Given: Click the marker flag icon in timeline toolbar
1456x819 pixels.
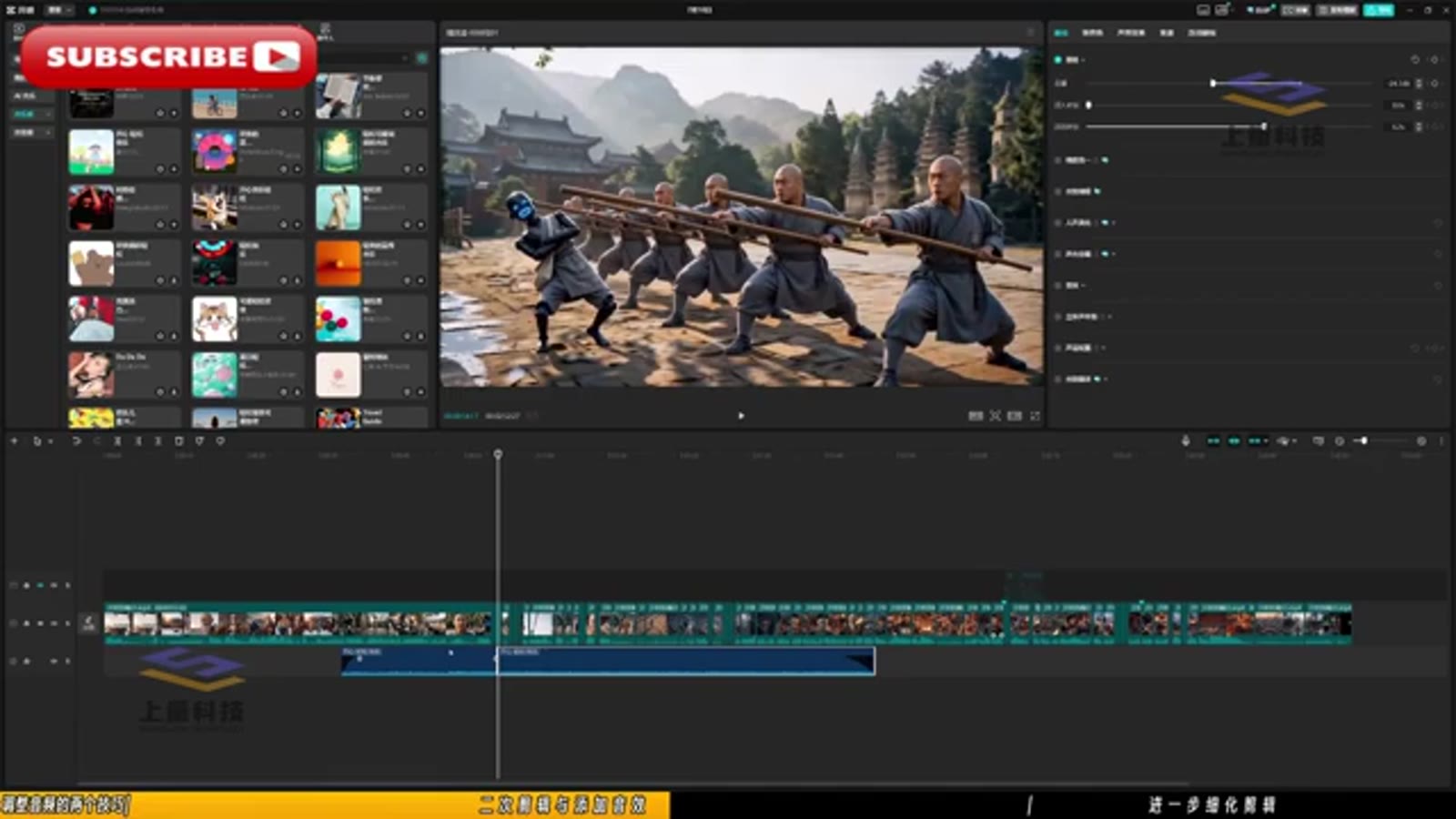Looking at the screenshot, I should point(199,440).
